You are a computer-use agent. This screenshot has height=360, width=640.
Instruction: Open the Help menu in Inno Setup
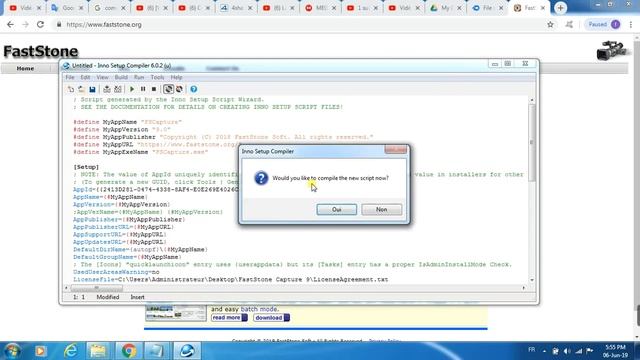coord(176,77)
